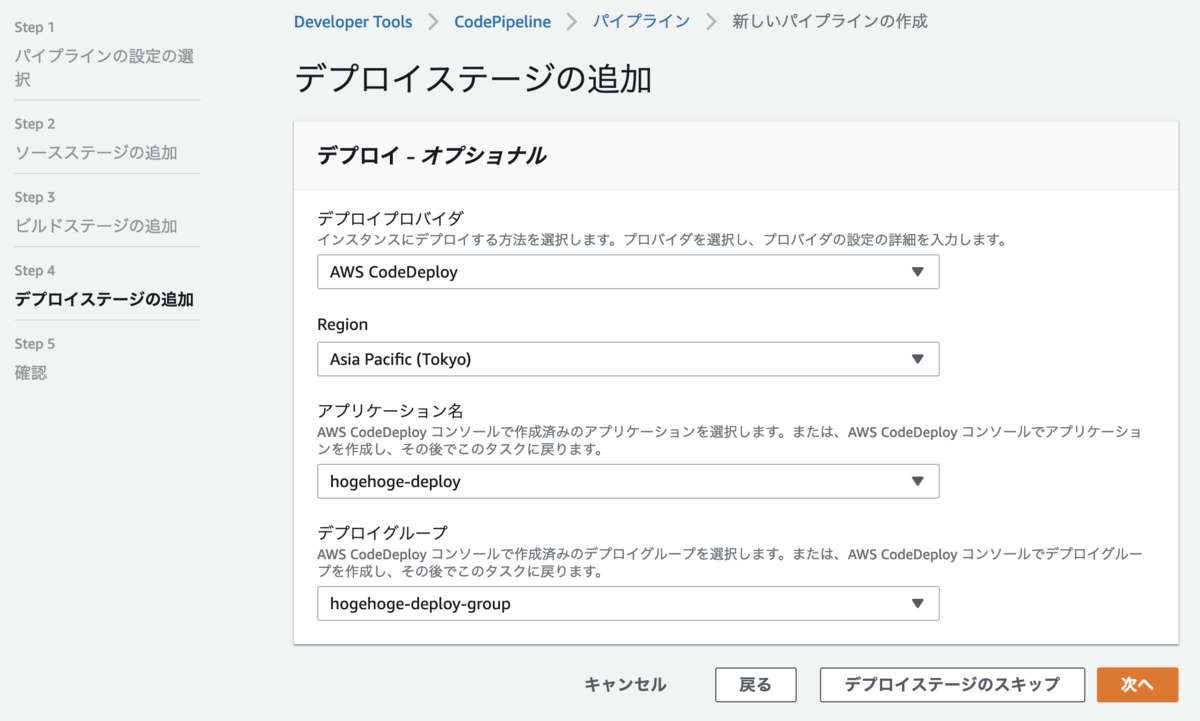This screenshot has height=721, width=1200.
Task: Click the デプロイステージのスキップ button
Action: 952,685
